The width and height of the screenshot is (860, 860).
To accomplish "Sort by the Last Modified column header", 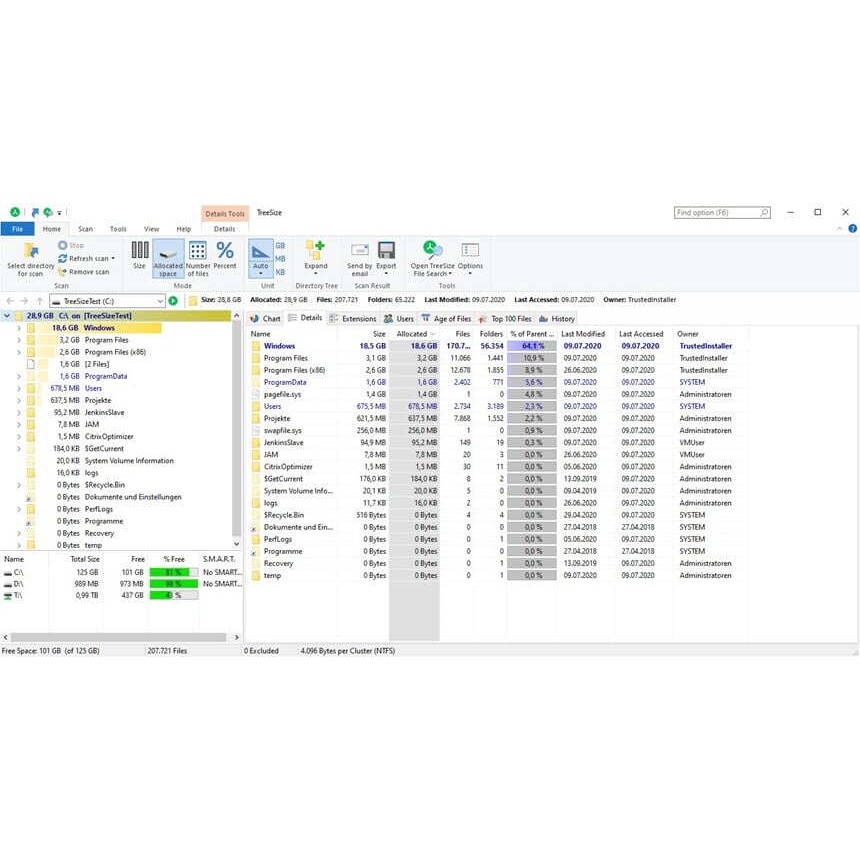I will [x=582, y=334].
